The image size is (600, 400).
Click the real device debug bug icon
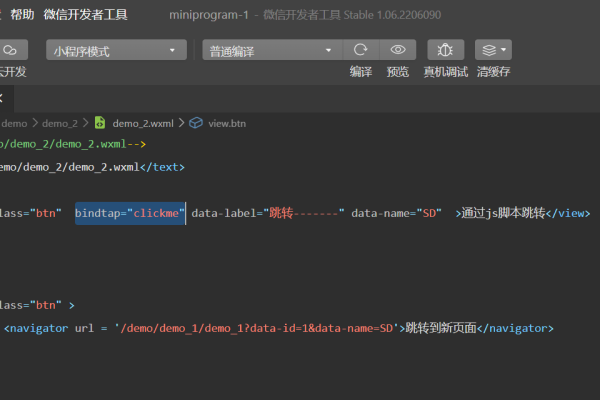(445, 50)
